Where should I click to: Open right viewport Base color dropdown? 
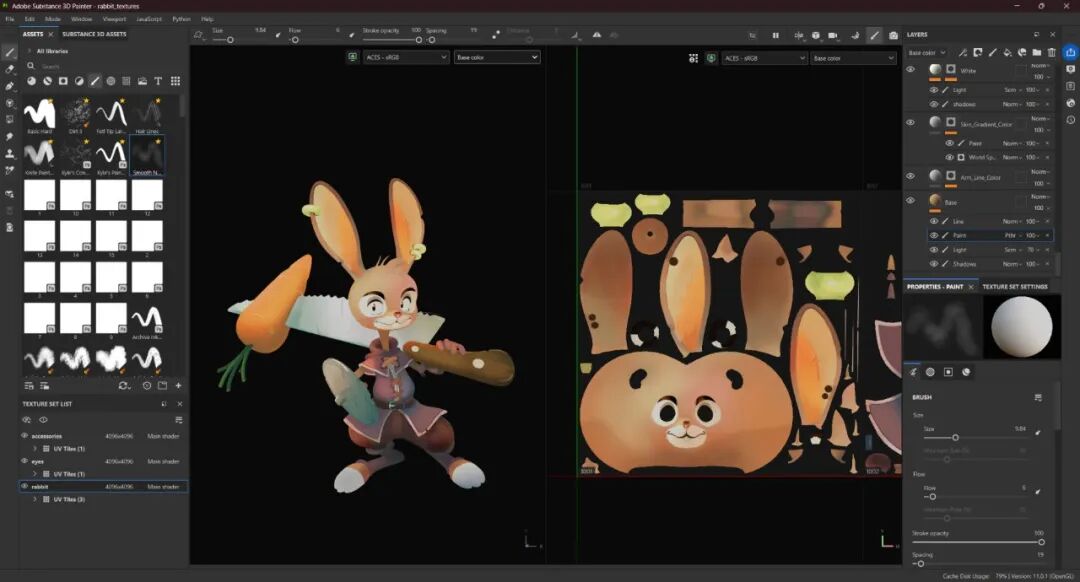(x=853, y=59)
